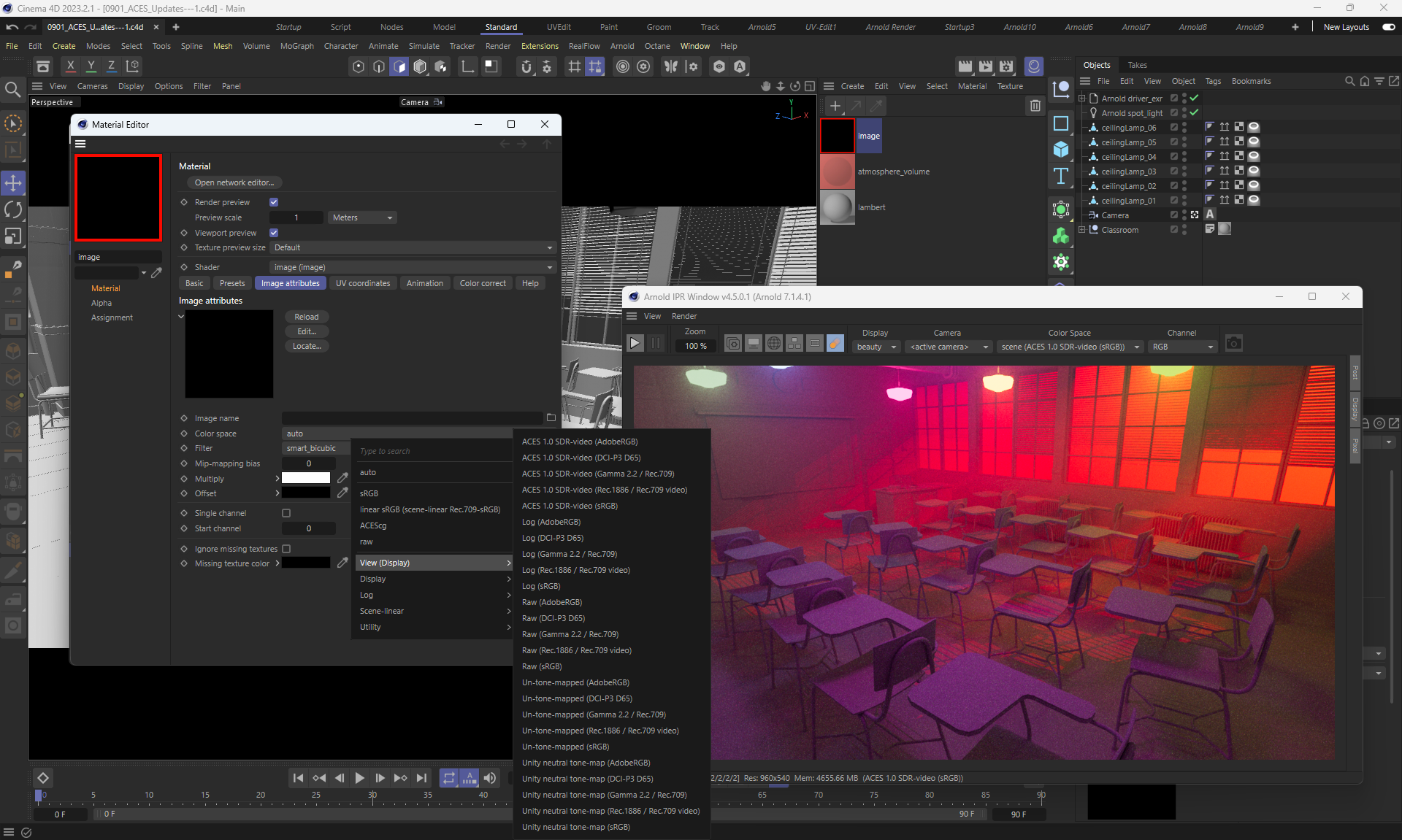Enable the Single channel checkbox
The image size is (1402, 840).
point(286,513)
